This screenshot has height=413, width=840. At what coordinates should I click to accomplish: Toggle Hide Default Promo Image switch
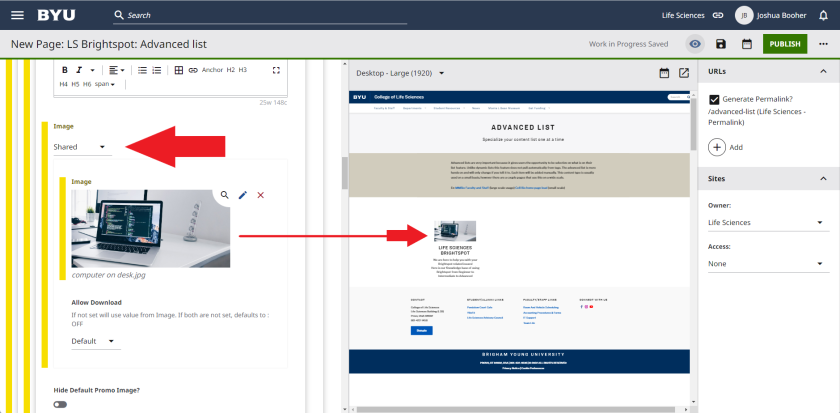61,404
